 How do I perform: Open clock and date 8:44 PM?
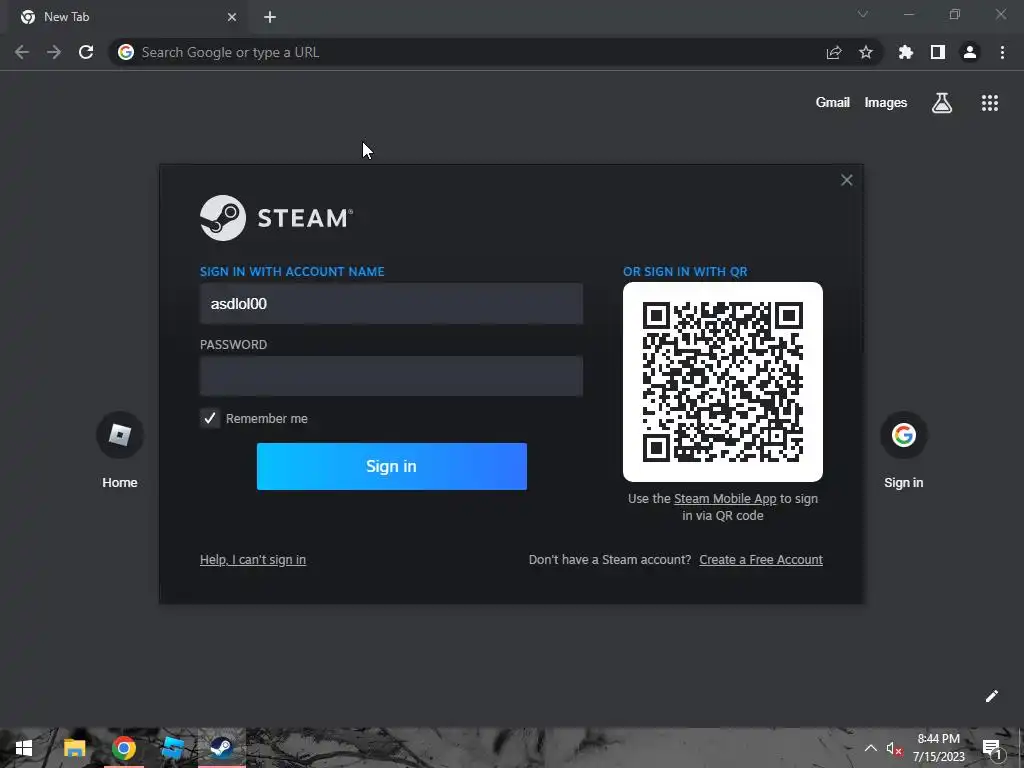(939, 748)
